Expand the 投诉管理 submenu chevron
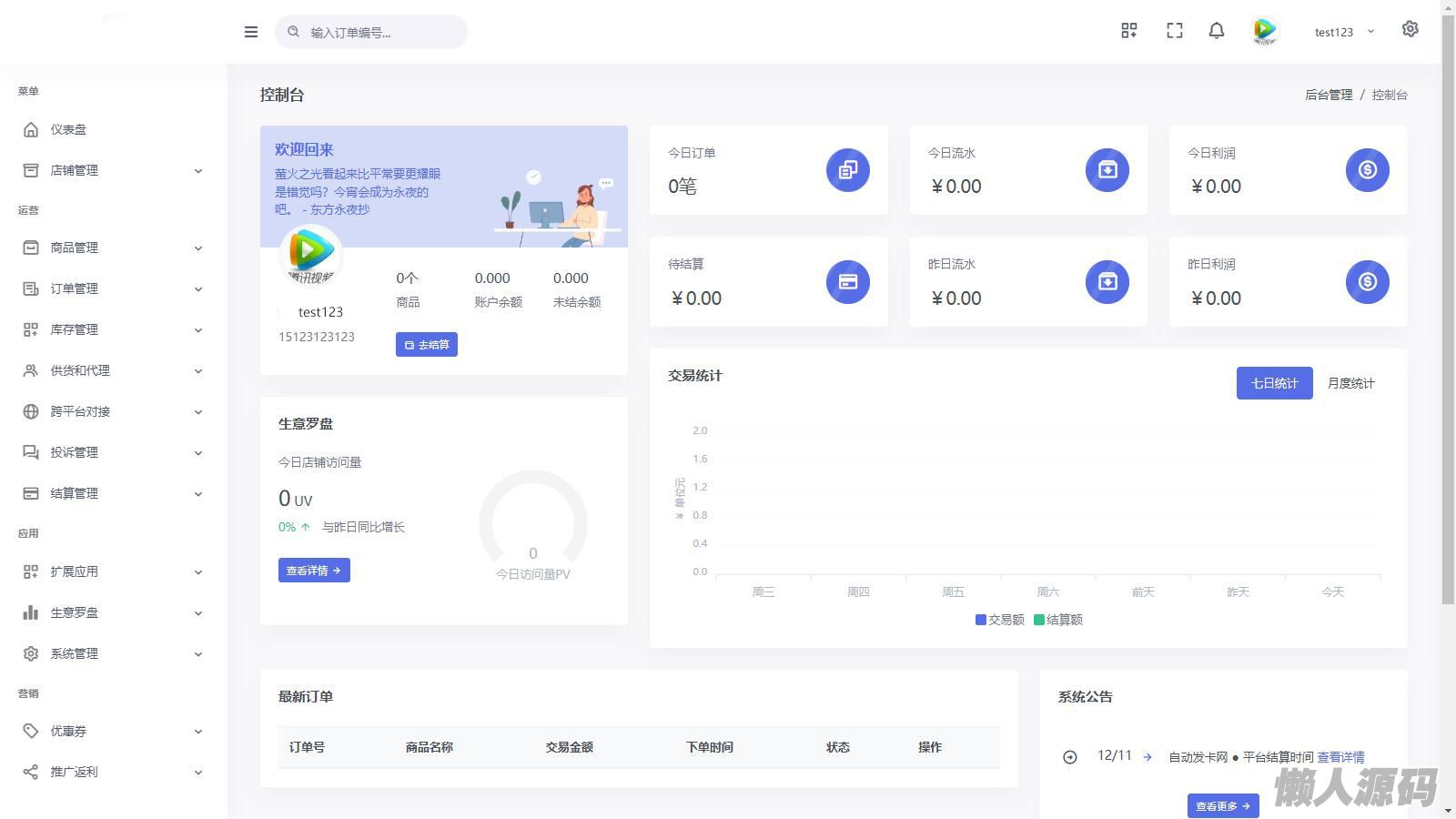The width and height of the screenshot is (1456, 819). pos(198,453)
